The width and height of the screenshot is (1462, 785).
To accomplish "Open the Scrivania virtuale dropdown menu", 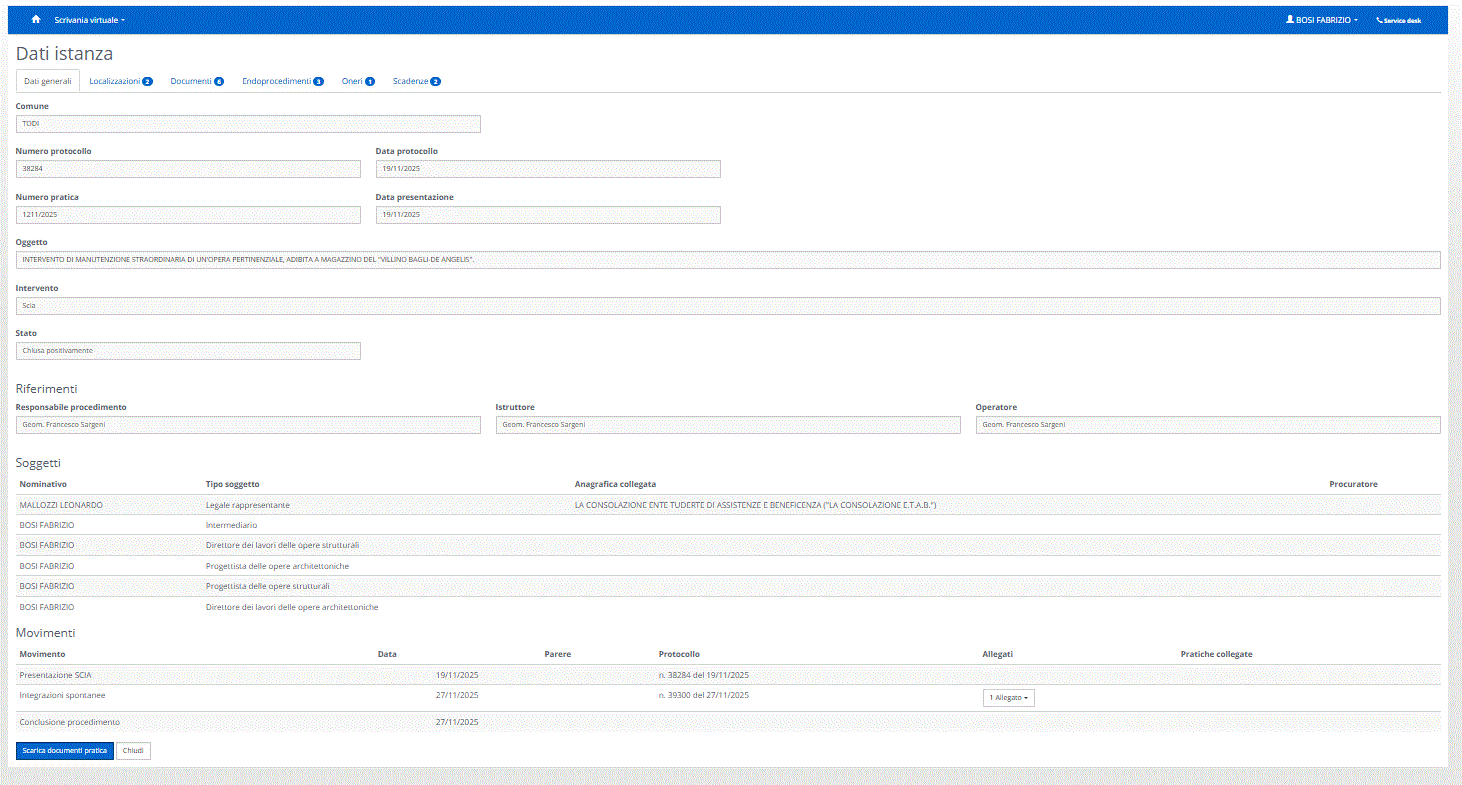I will 89,20.
